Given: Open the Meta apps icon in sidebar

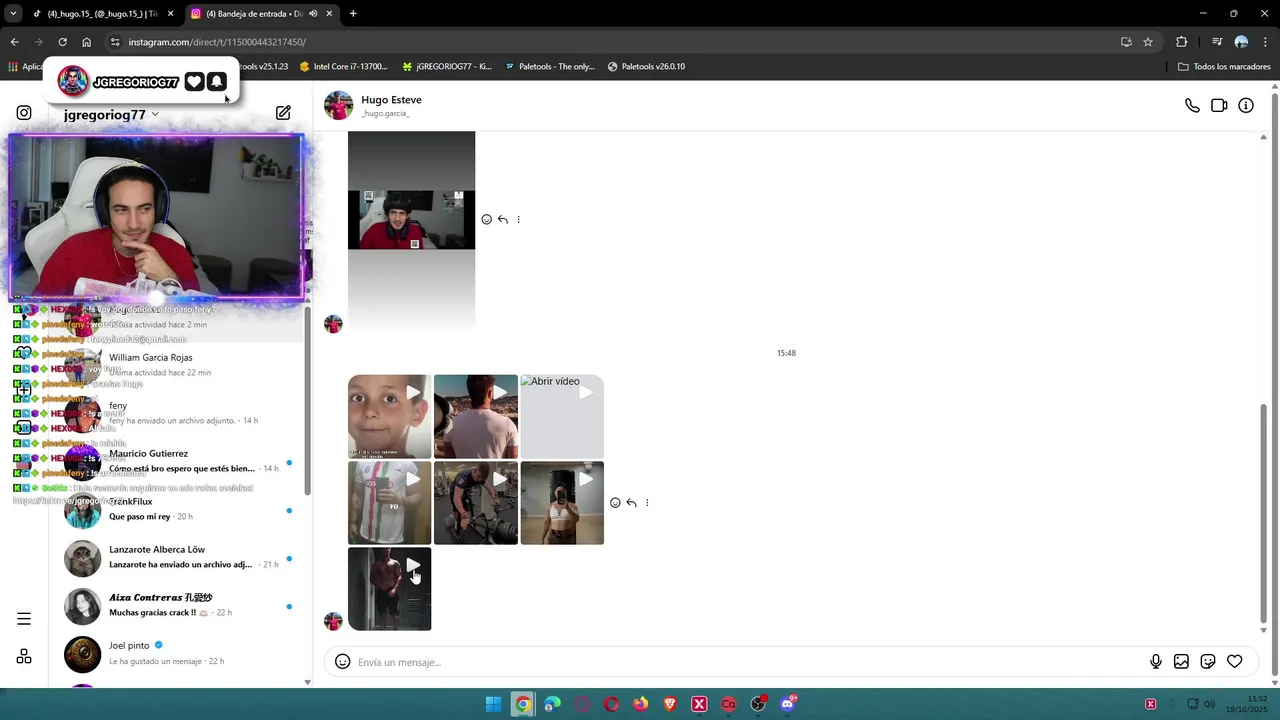Looking at the screenshot, I should [x=24, y=657].
